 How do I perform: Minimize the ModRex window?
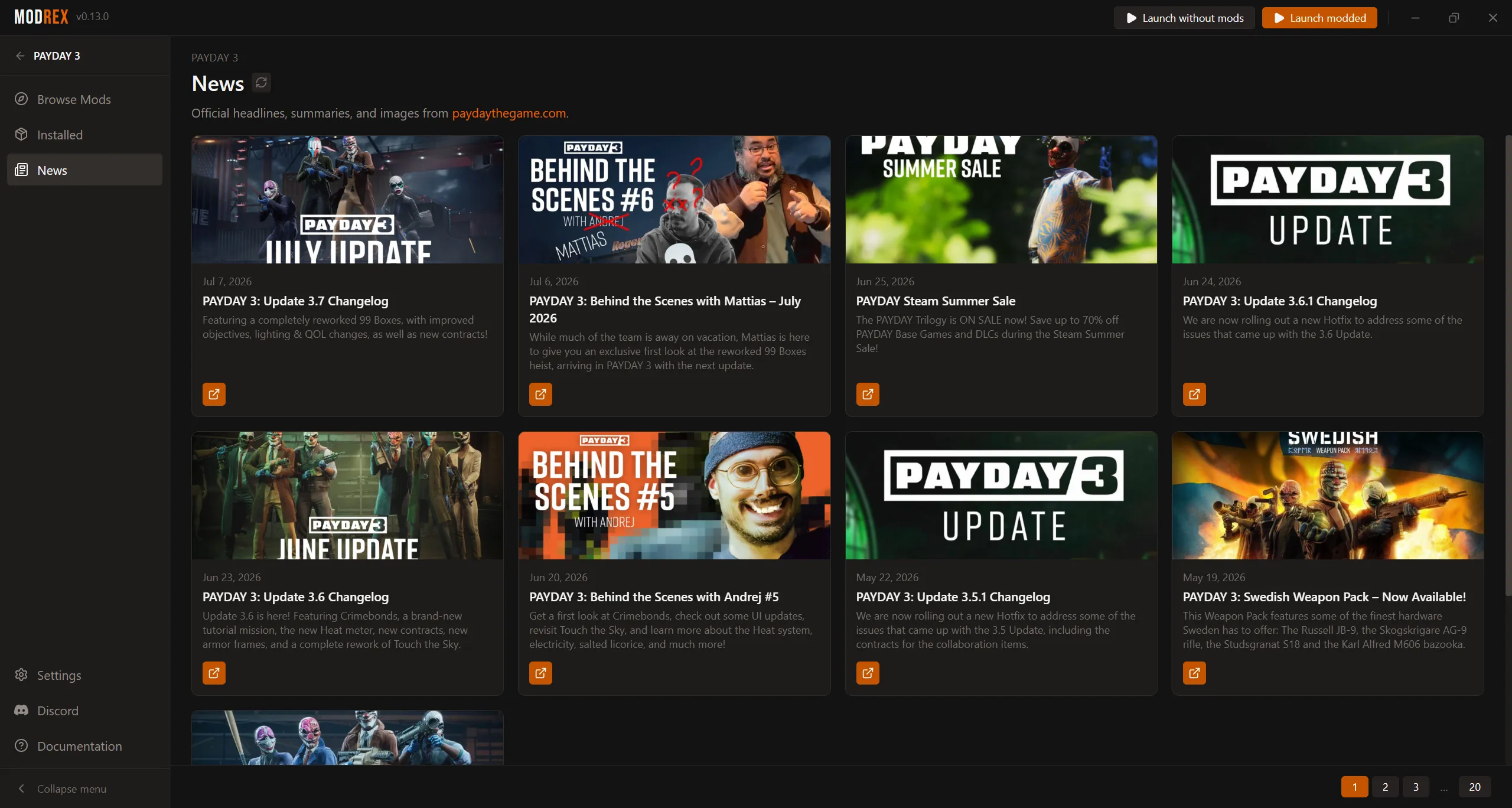click(x=1415, y=18)
